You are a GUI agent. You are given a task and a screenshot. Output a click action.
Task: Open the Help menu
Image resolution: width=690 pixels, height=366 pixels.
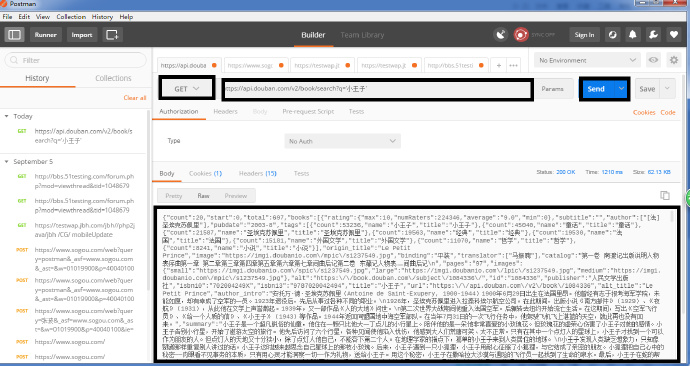pyautogui.click(x=126, y=17)
